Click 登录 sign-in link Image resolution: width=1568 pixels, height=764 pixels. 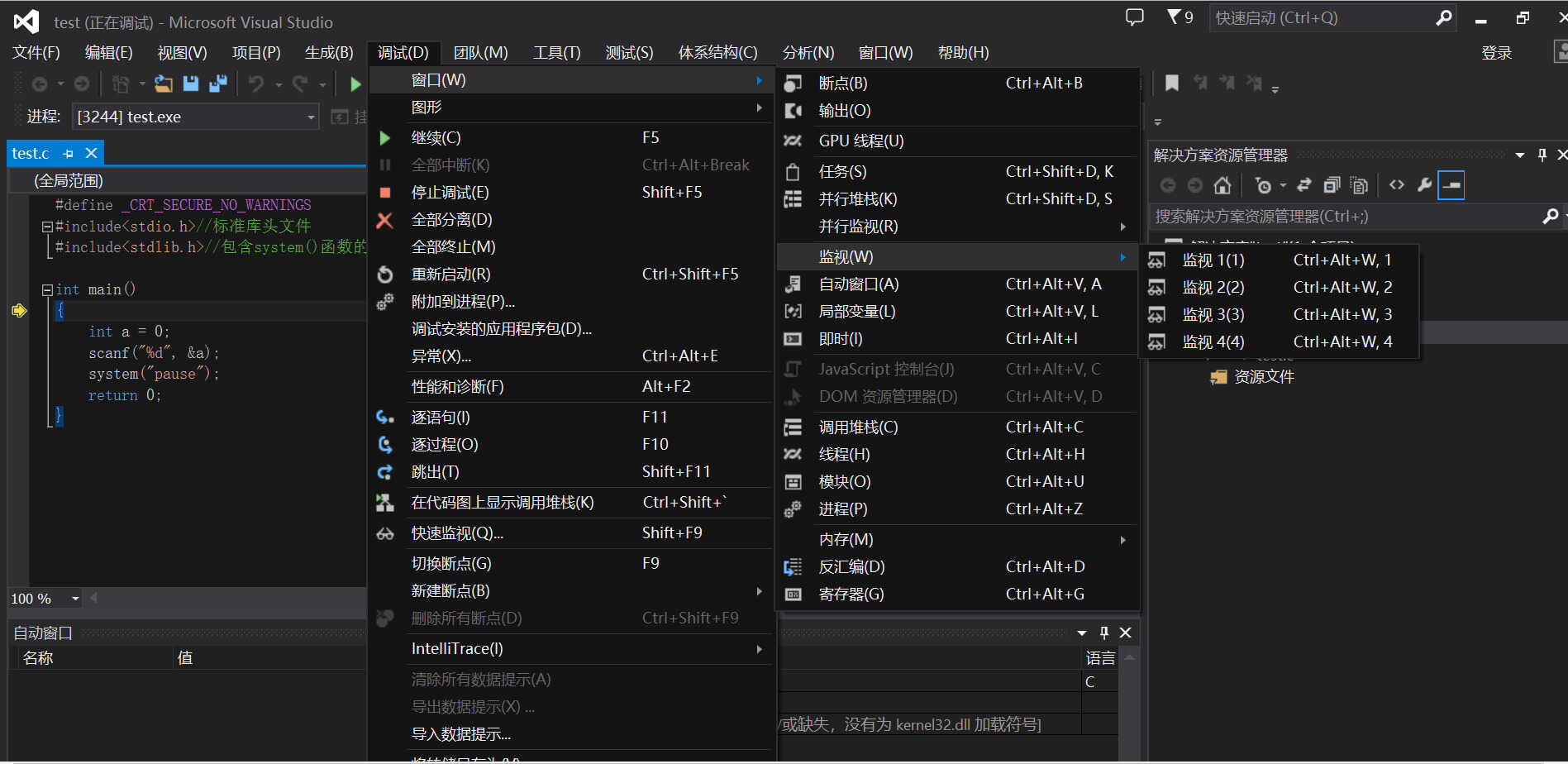point(1496,53)
